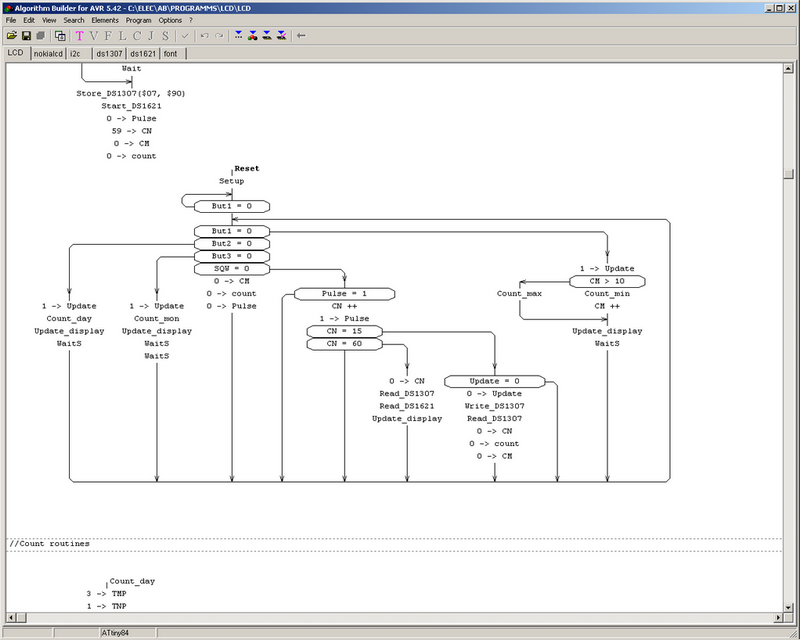Click the Save floppy disk icon

(x=26, y=35)
